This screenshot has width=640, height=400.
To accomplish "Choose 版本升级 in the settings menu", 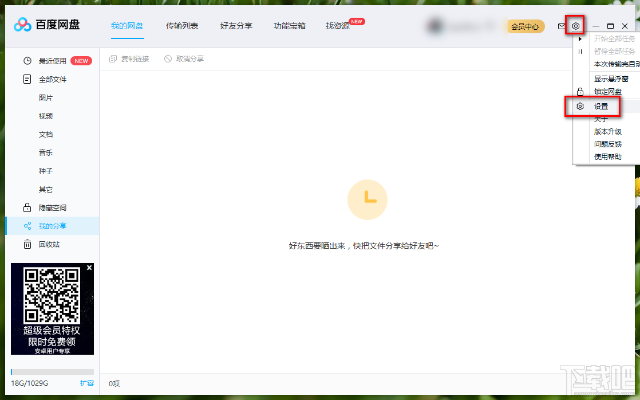I will [607, 131].
